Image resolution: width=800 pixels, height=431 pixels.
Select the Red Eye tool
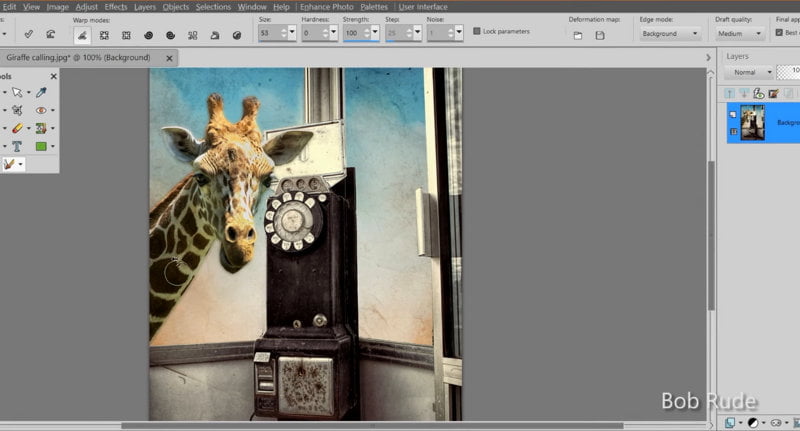tap(41, 110)
